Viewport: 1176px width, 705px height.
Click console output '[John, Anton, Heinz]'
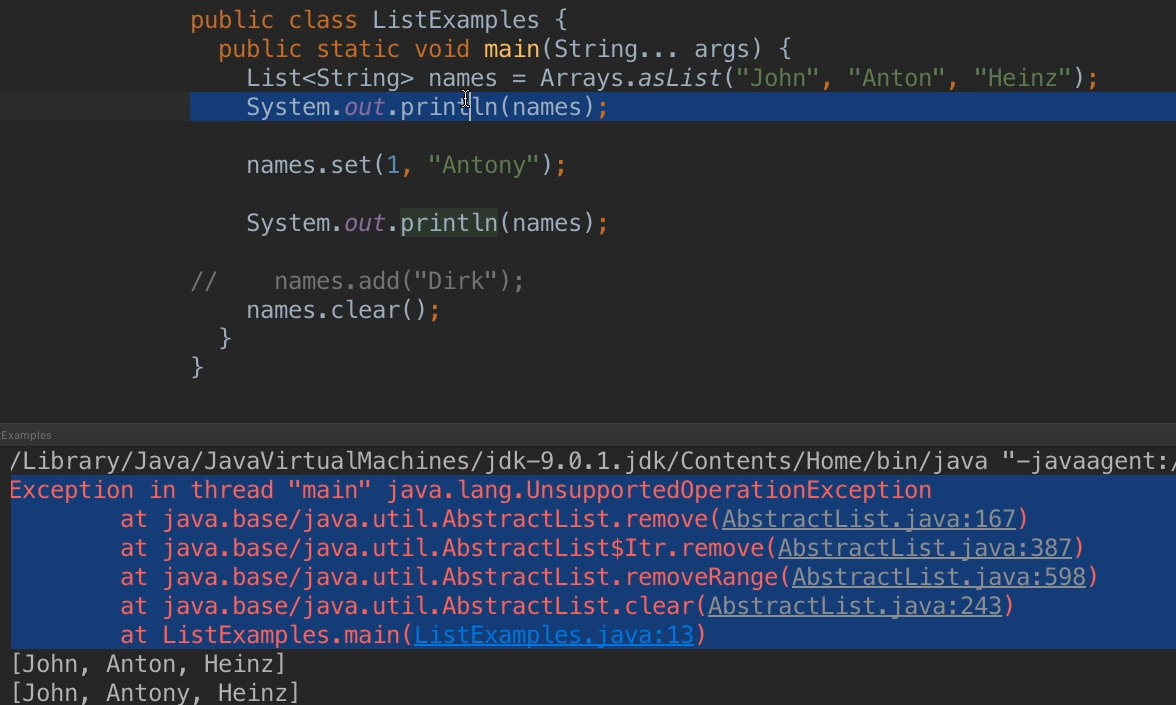(148, 664)
